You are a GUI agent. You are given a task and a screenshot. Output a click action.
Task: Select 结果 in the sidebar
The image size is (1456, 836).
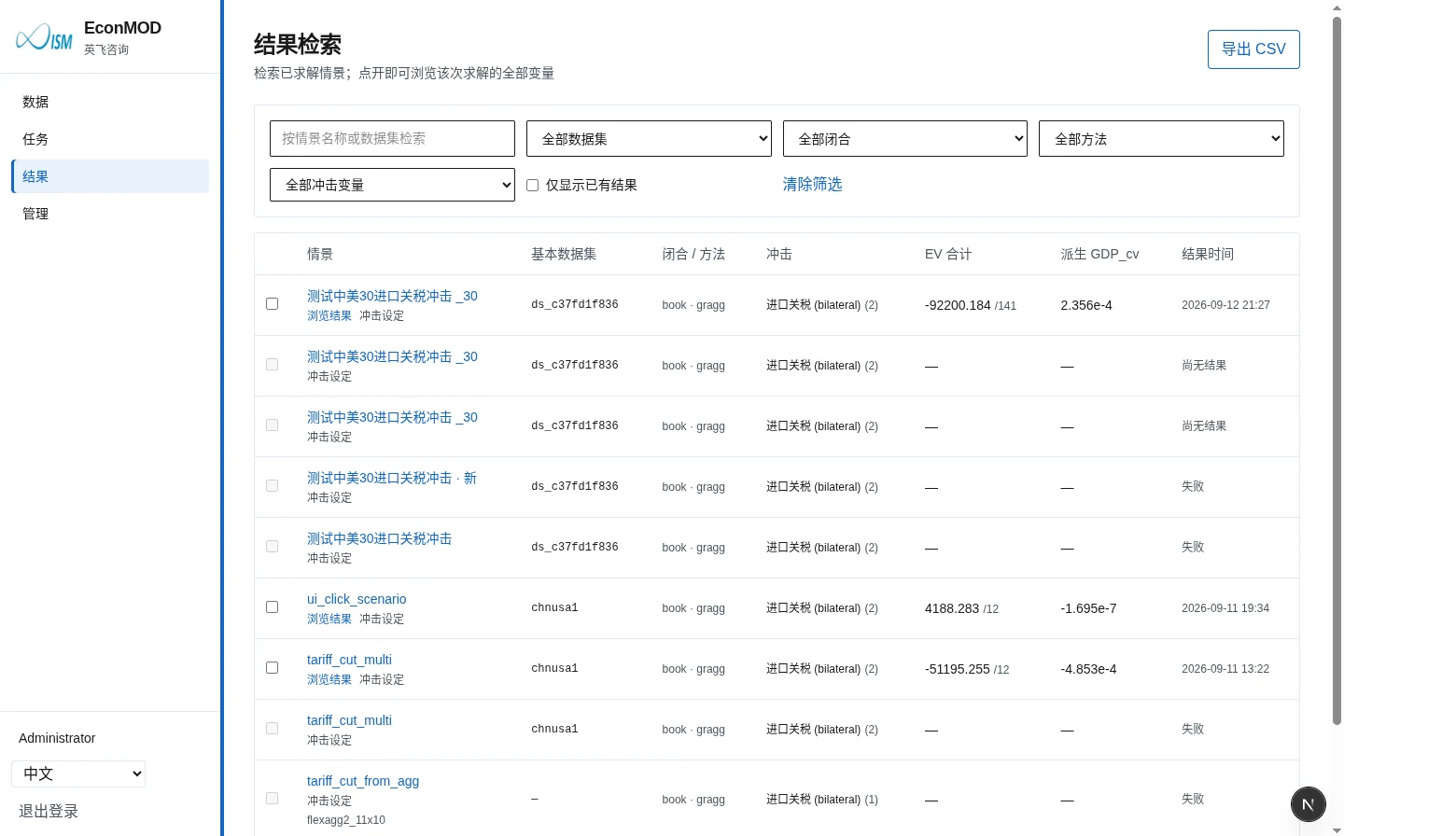coord(110,176)
